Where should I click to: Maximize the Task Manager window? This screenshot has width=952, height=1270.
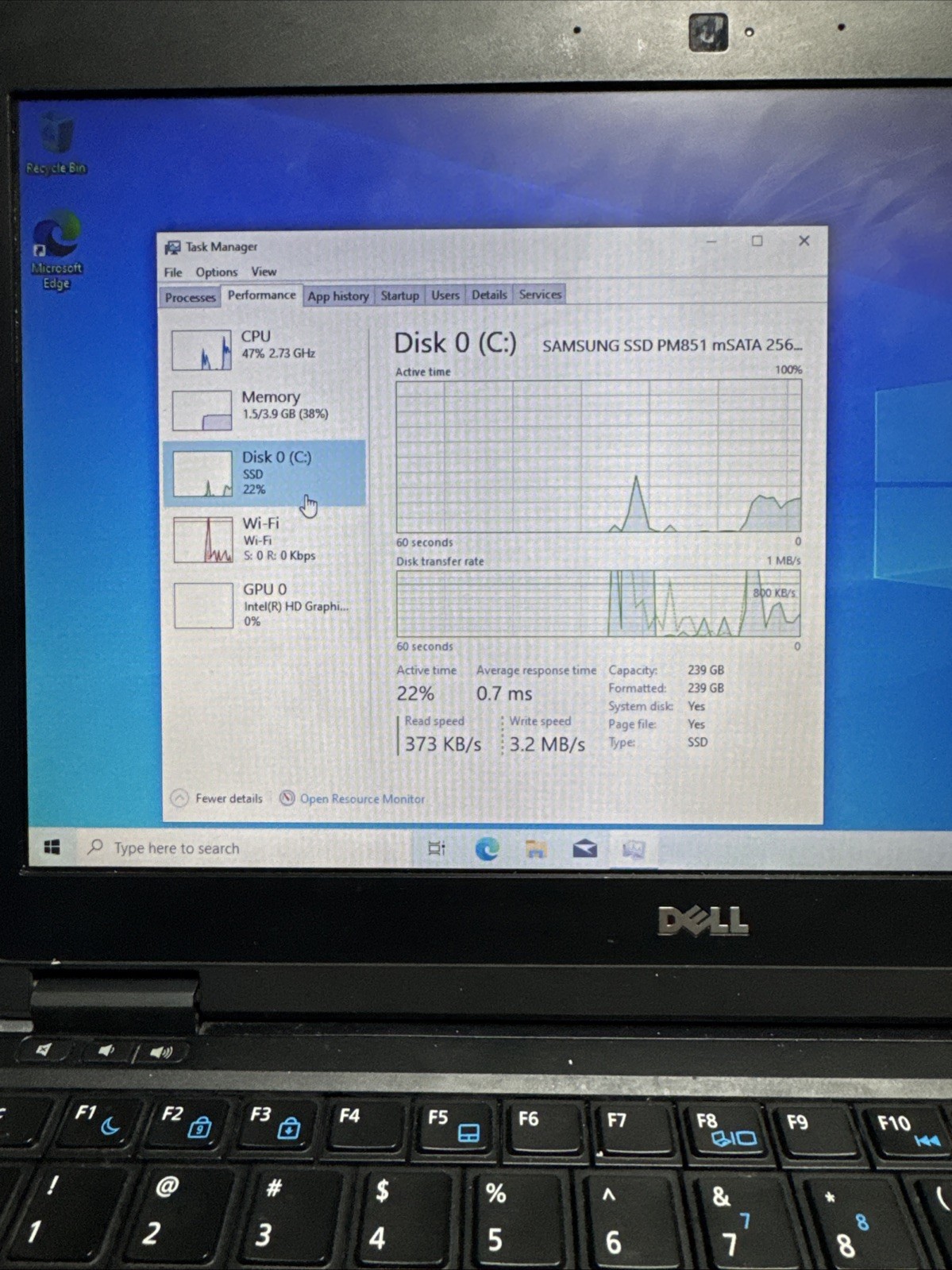pos(757,241)
